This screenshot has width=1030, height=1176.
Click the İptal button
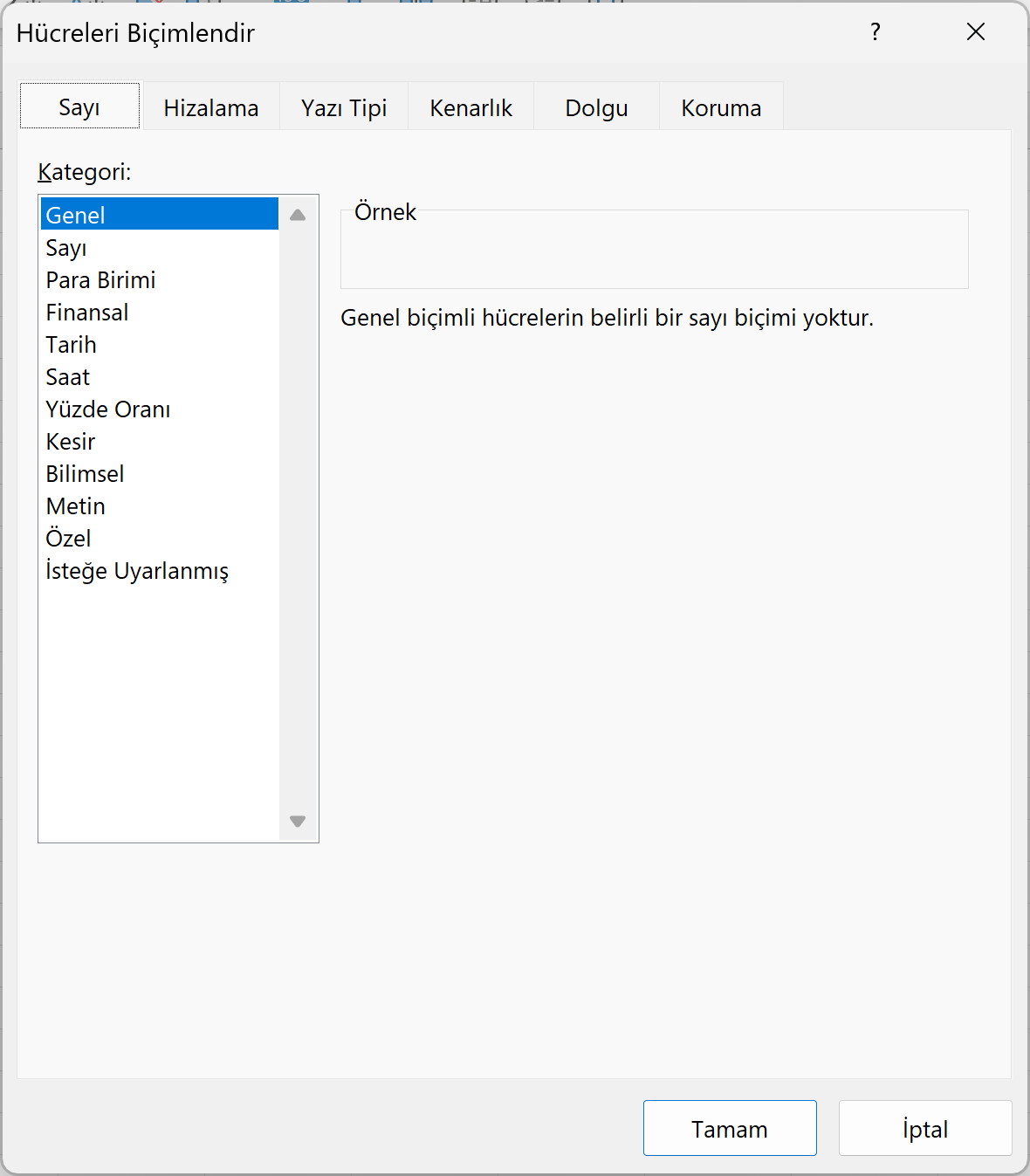(924, 1129)
